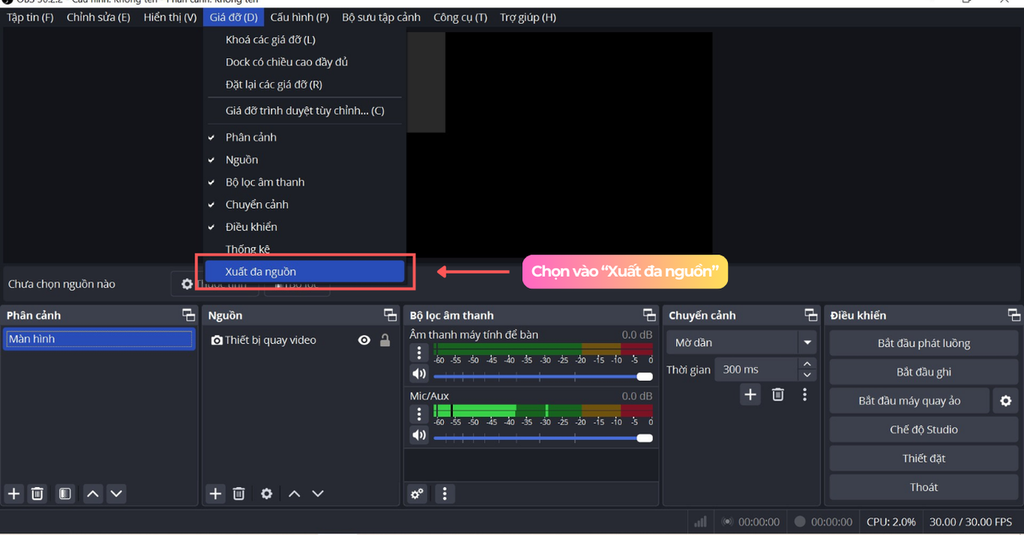Remove selected source trash icon in Nguồn
The width and height of the screenshot is (1024, 535).
239,494
